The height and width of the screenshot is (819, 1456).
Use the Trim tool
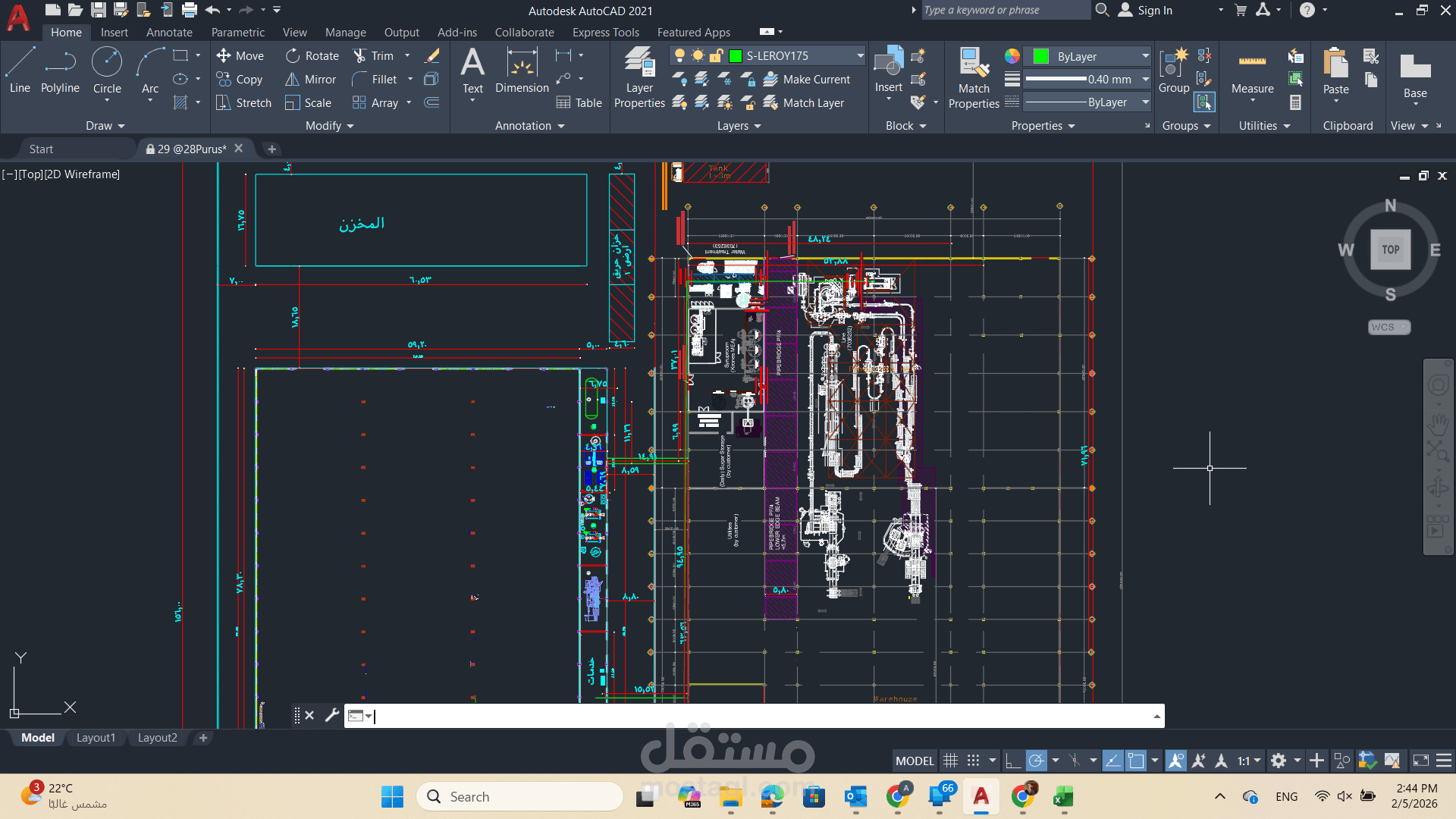point(374,55)
